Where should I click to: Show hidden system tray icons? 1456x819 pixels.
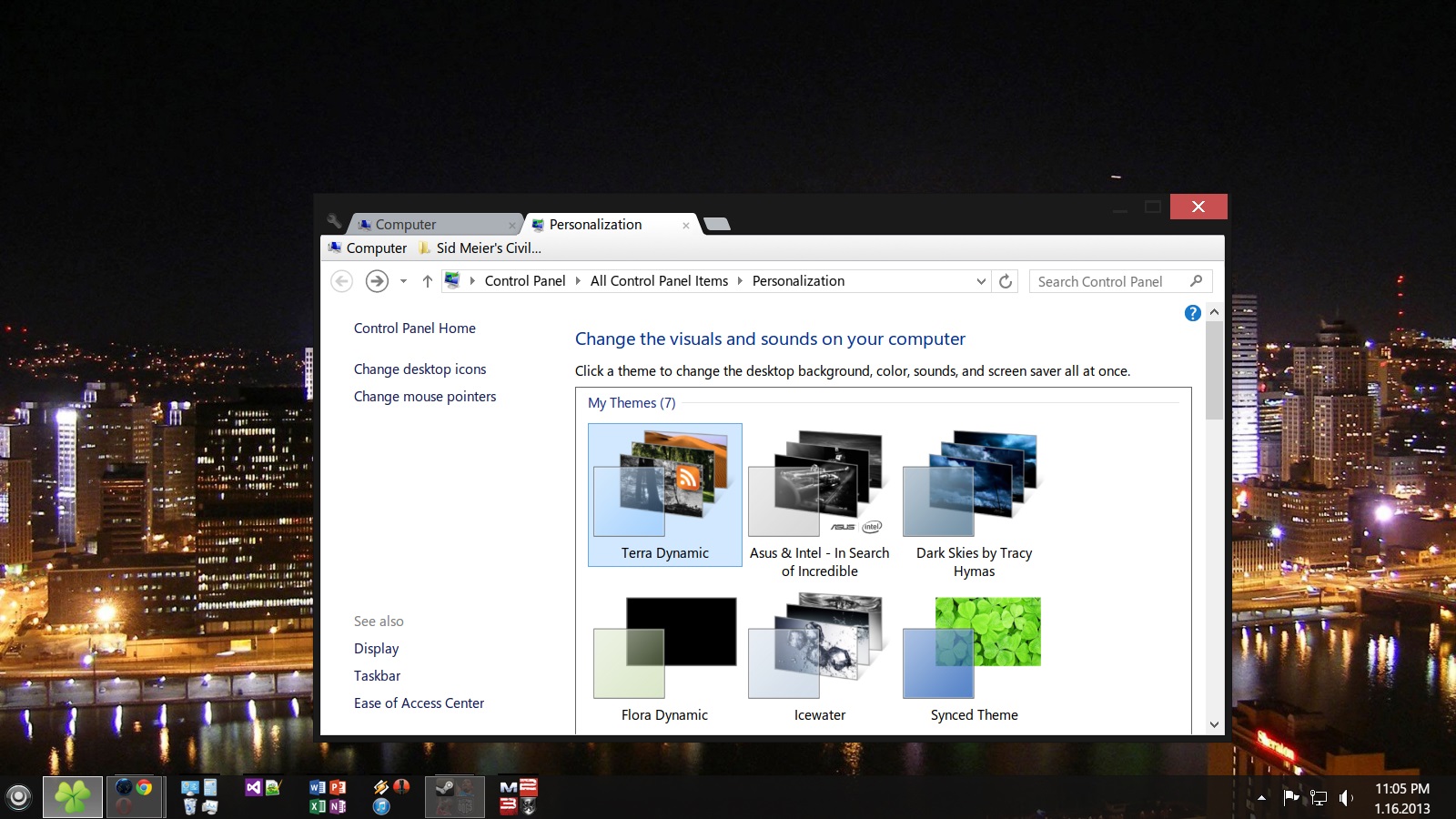click(1261, 798)
